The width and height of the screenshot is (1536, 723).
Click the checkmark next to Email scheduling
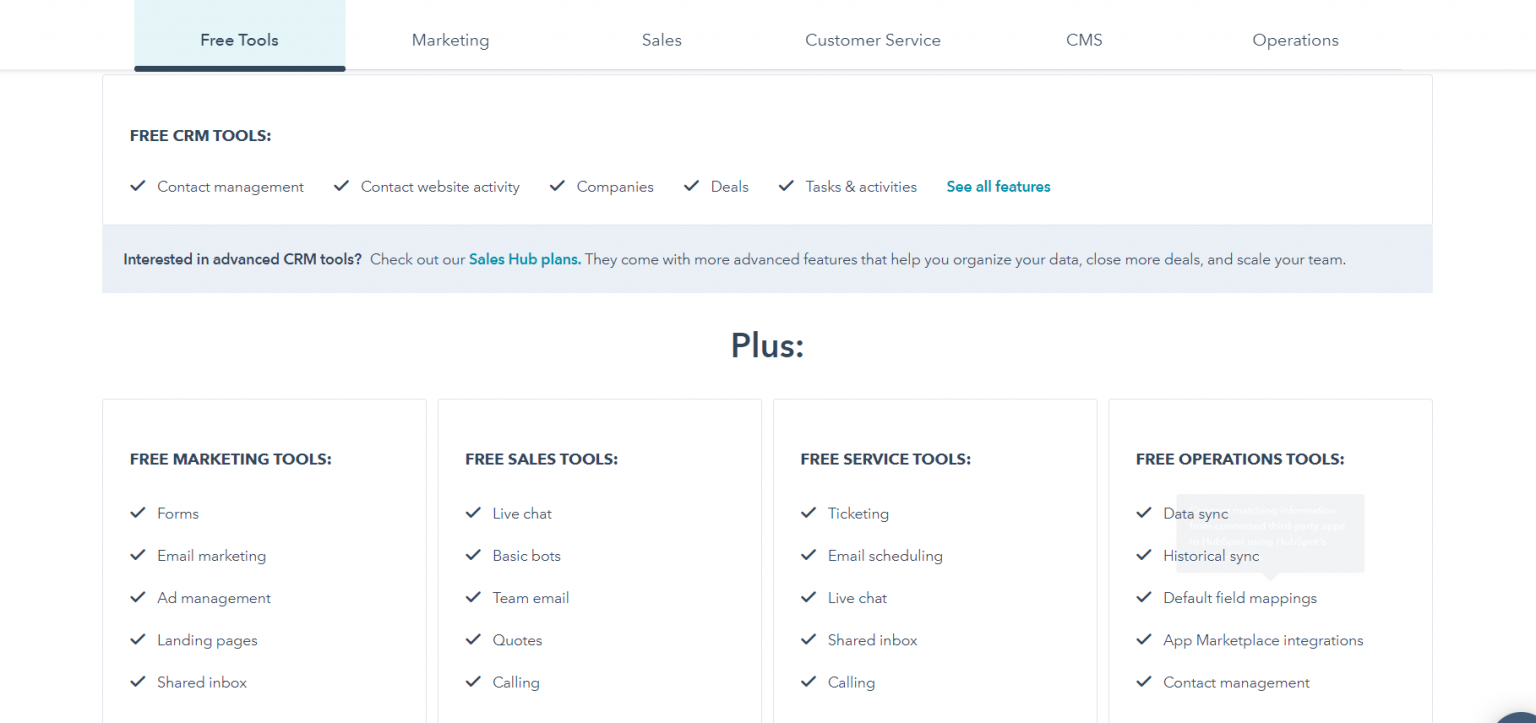(x=808, y=556)
